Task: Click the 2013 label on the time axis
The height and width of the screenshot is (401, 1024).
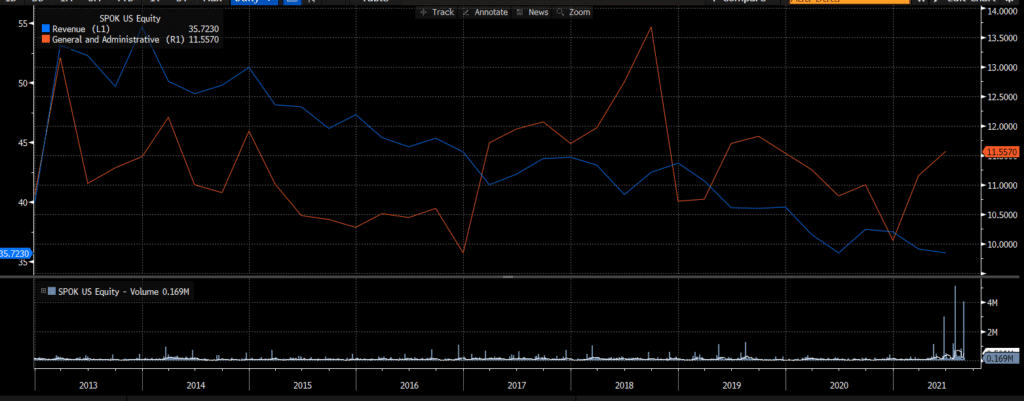Action: [x=87, y=384]
